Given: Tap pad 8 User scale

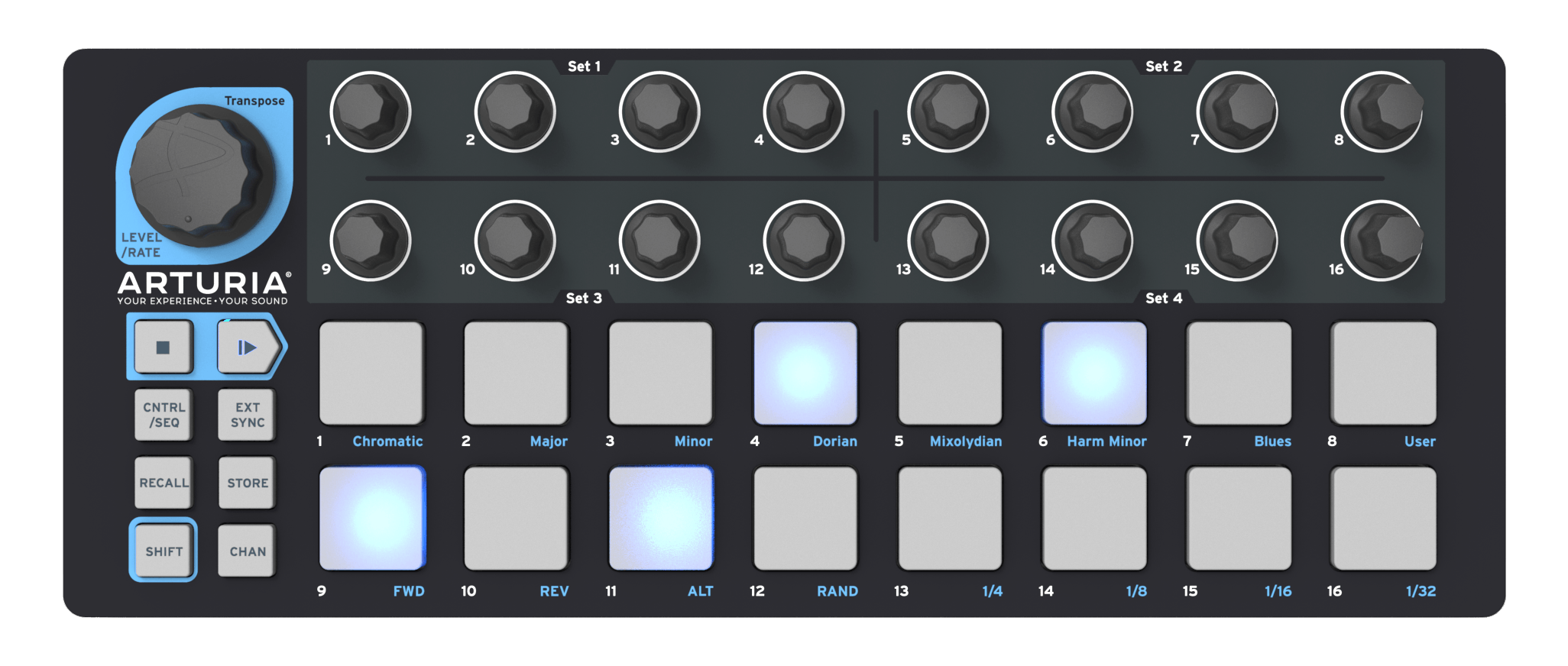Looking at the screenshot, I should click(1383, 373).
